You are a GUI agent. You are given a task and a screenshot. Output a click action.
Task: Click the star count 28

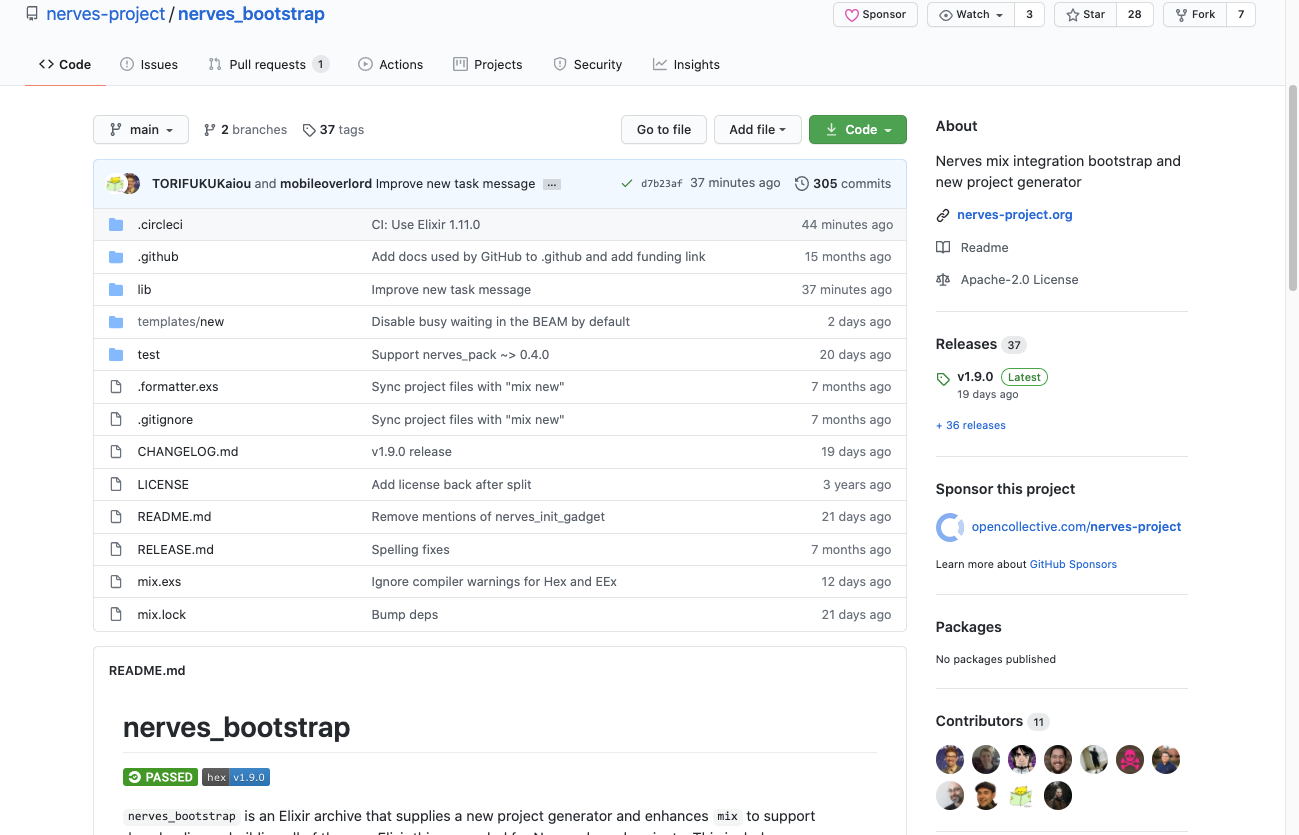(1135, 15)
